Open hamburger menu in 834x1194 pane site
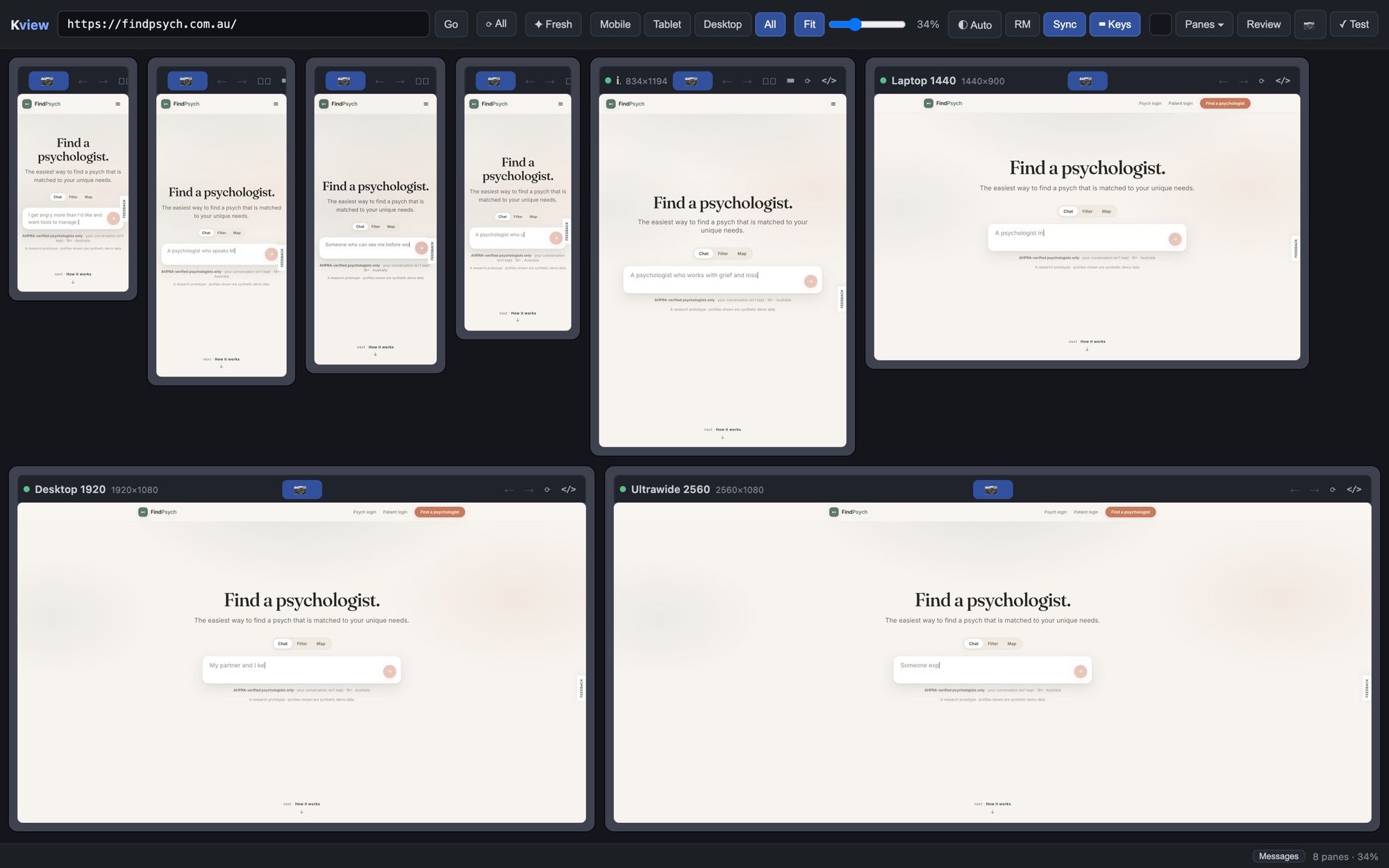This screenshot has width=1389, height=868. pyautogui.click(x=833, y=104)
